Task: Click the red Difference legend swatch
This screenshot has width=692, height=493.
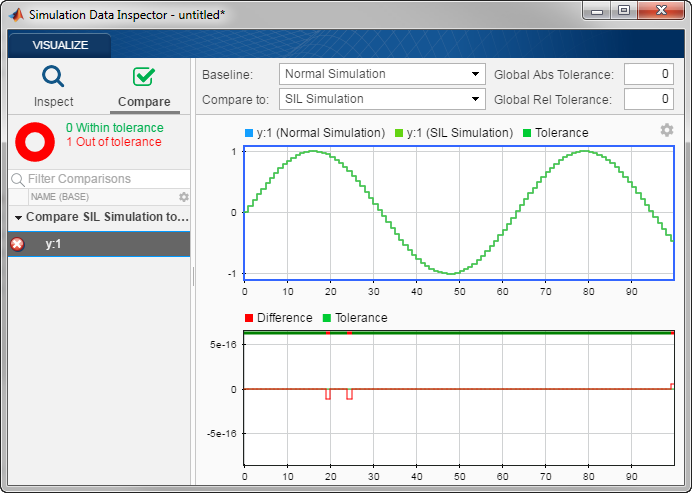Action: 249,318
